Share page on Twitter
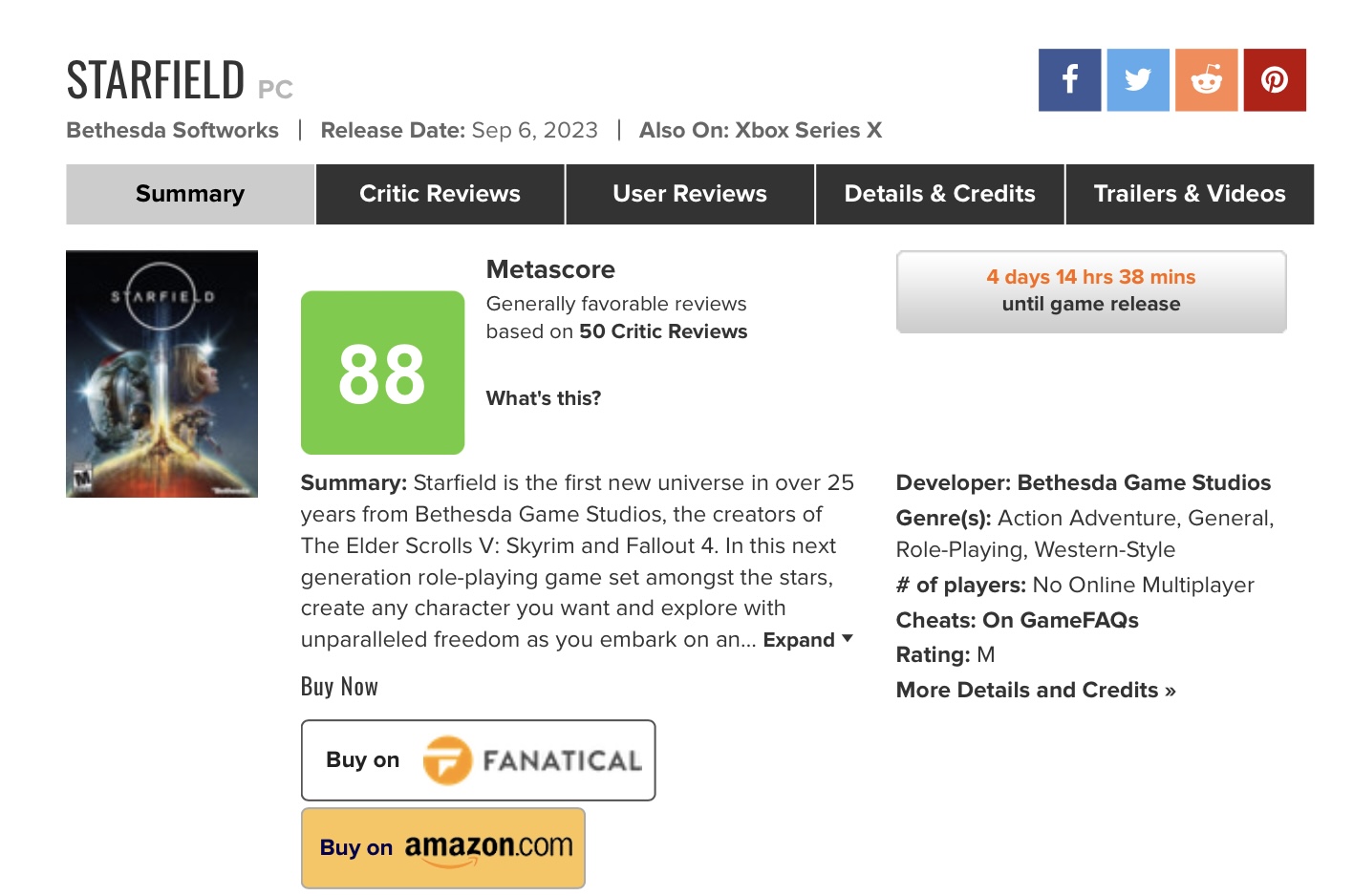1353x896 pixels. [1138, 80]
